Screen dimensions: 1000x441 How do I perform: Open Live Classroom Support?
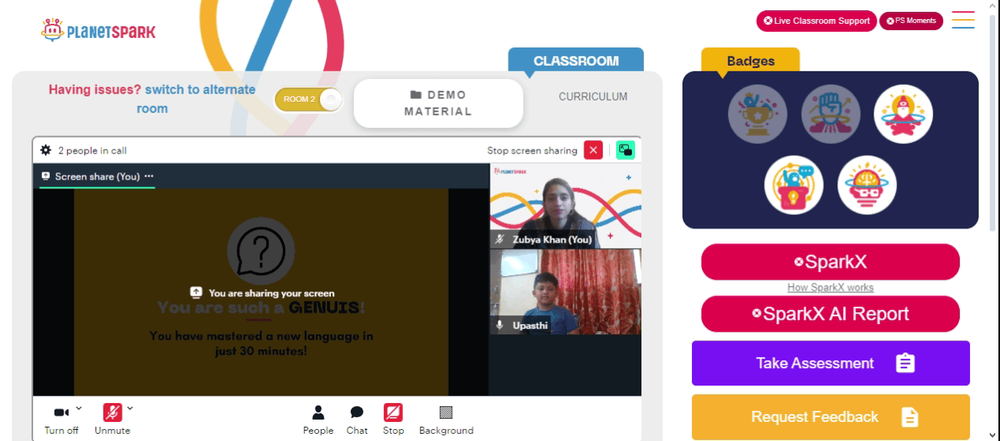(816, 21)
